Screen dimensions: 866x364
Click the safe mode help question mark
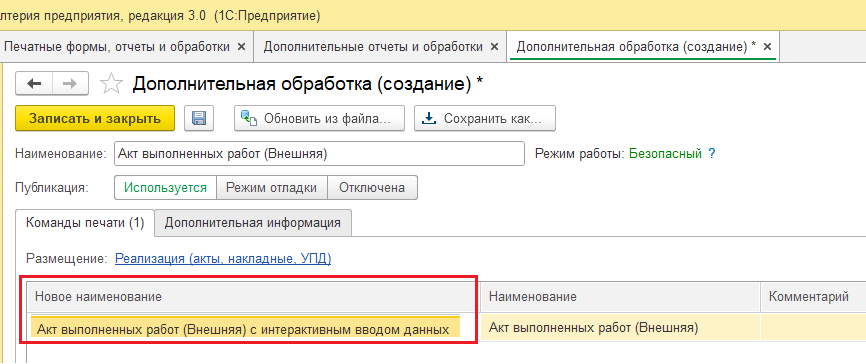tap(711, 154)
